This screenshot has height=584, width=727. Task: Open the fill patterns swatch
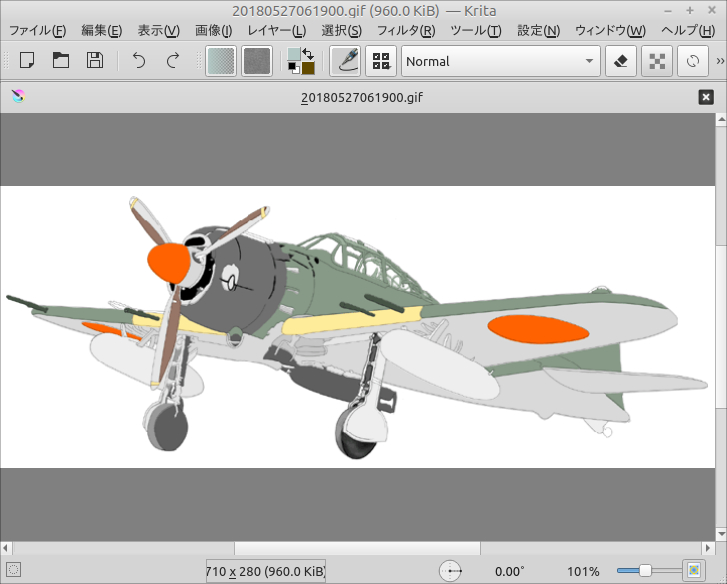[x=257, y=61]
